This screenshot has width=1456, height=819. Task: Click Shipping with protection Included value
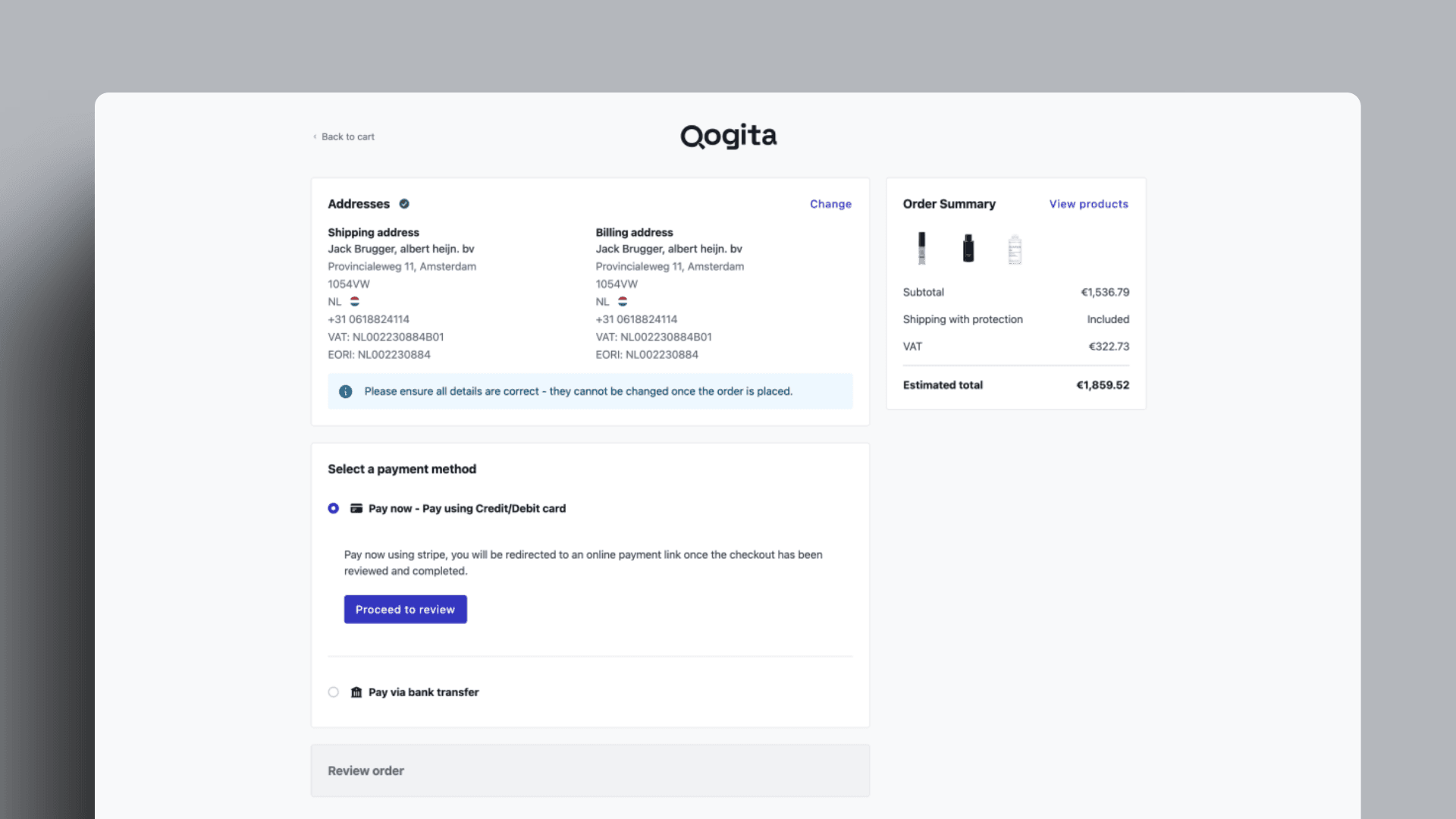[x=1108, y=319]
